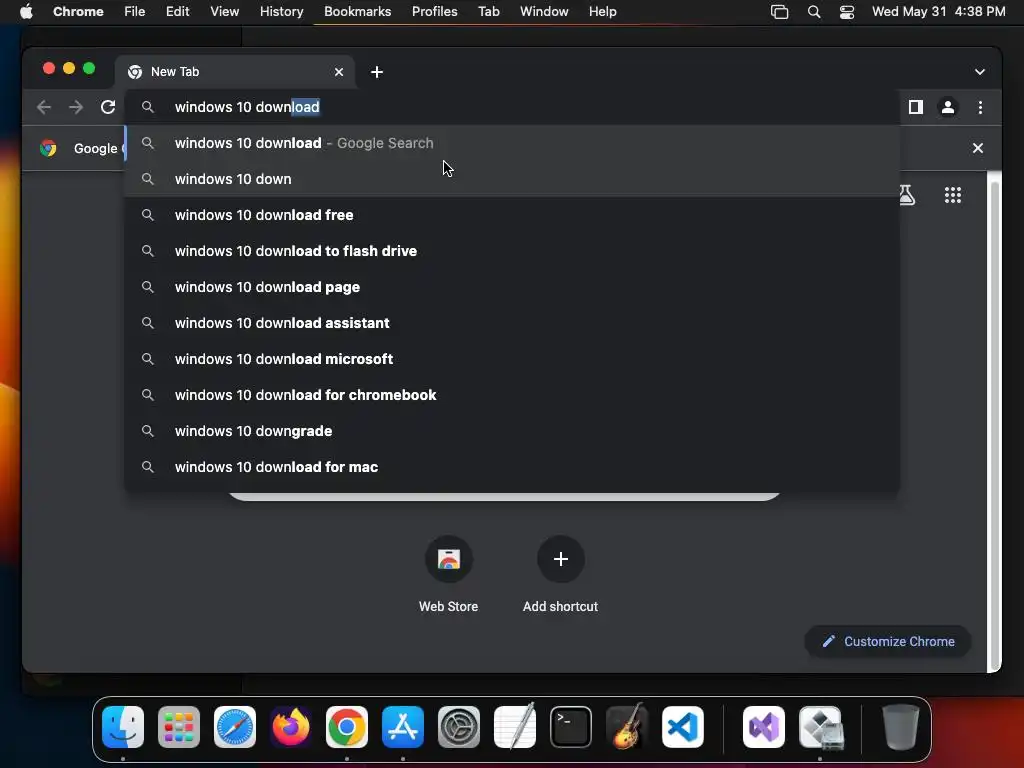Select suggestion "windows 10 download page"
This screenshot has height=768, width=1024.
(x=512, y=287)
